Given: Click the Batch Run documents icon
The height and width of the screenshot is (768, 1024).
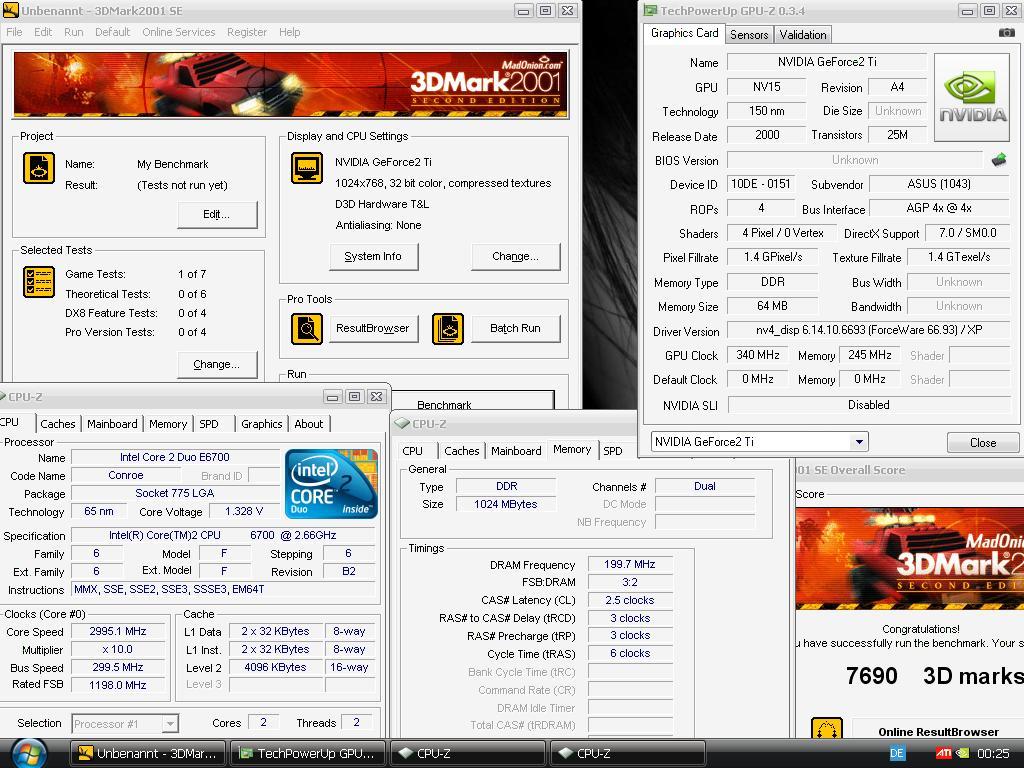Looking at the screenshot, I should tap(448, 329).
